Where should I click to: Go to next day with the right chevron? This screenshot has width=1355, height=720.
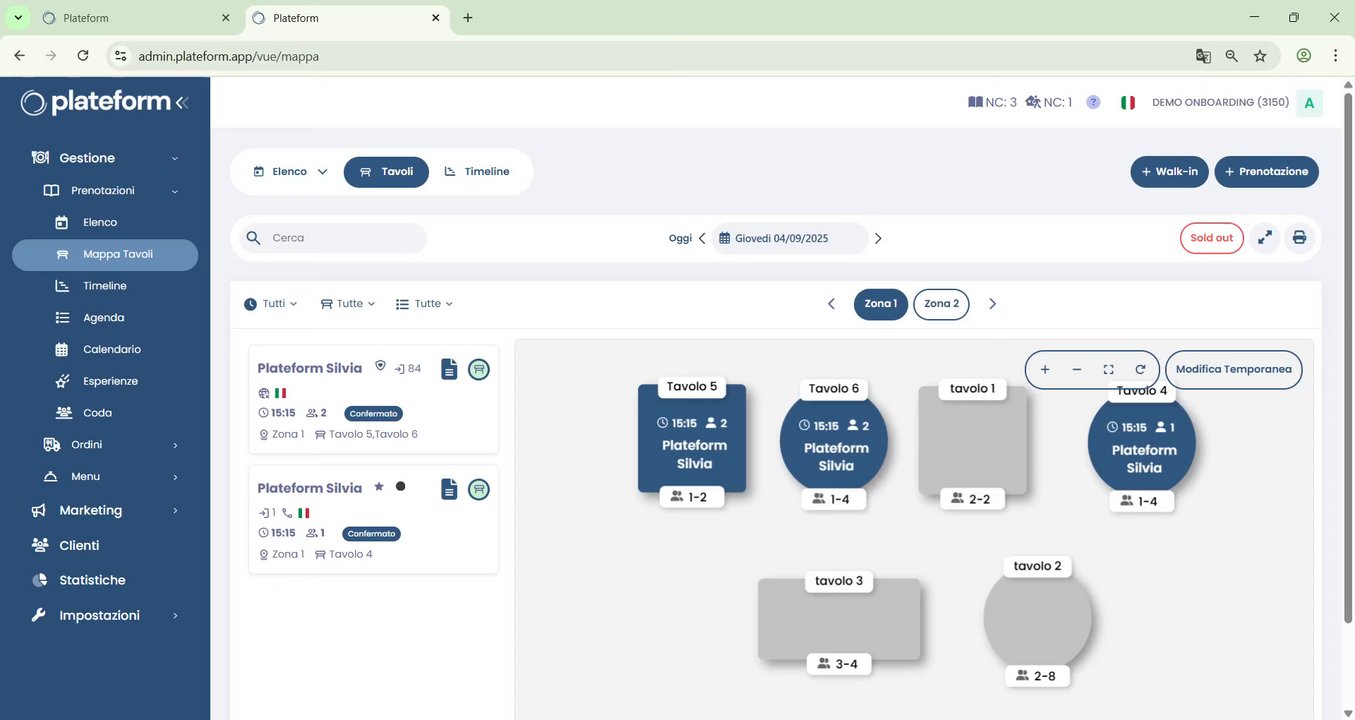(x=878, y=238)
